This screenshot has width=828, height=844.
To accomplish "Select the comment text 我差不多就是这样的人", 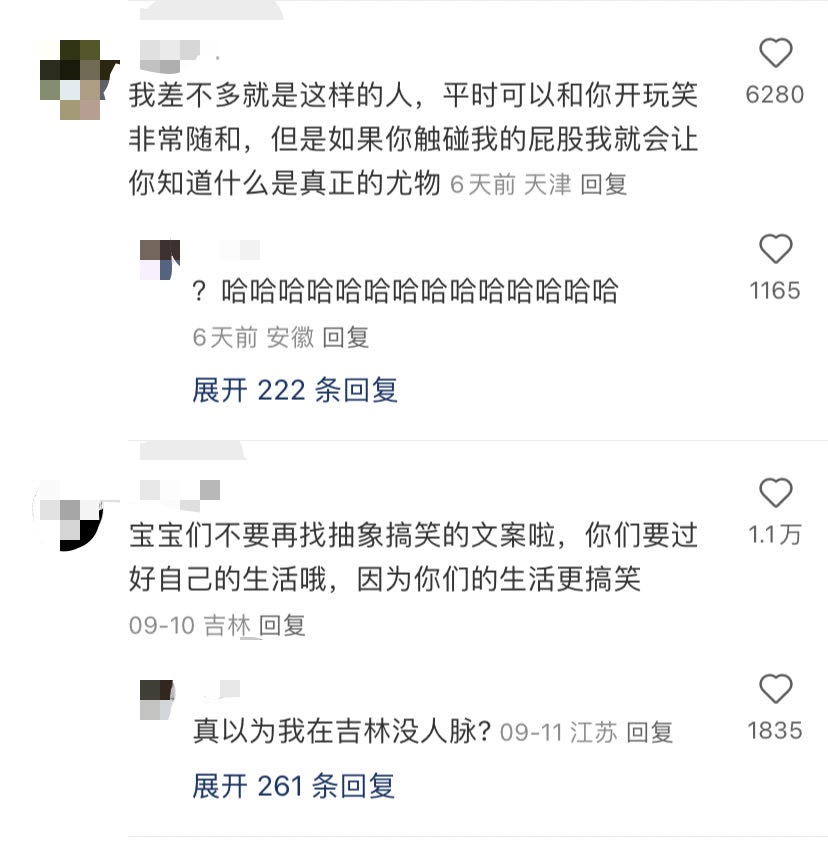I will (x=271, y=95).
